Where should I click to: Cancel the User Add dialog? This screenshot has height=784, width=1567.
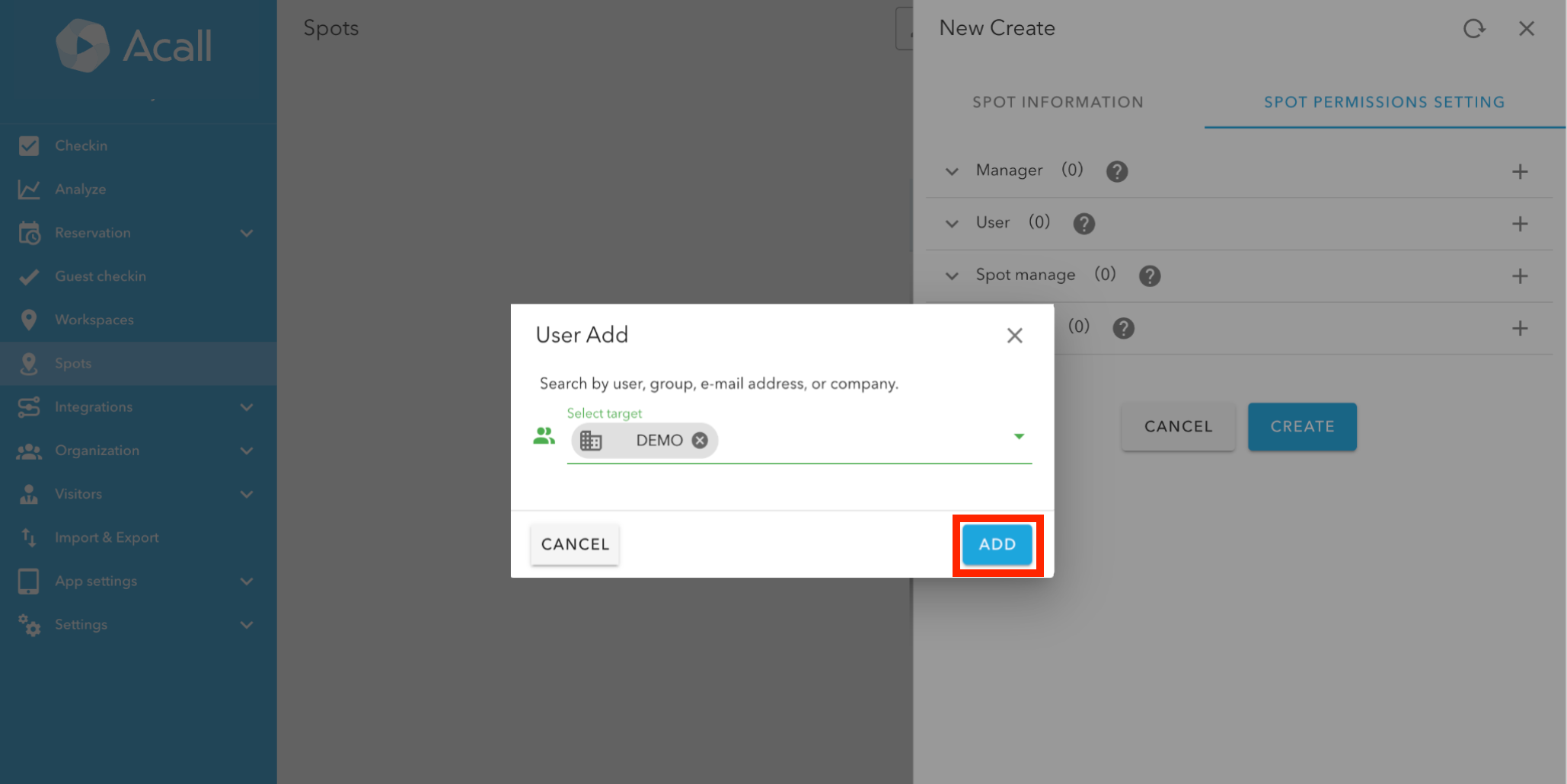click(575, 544)
